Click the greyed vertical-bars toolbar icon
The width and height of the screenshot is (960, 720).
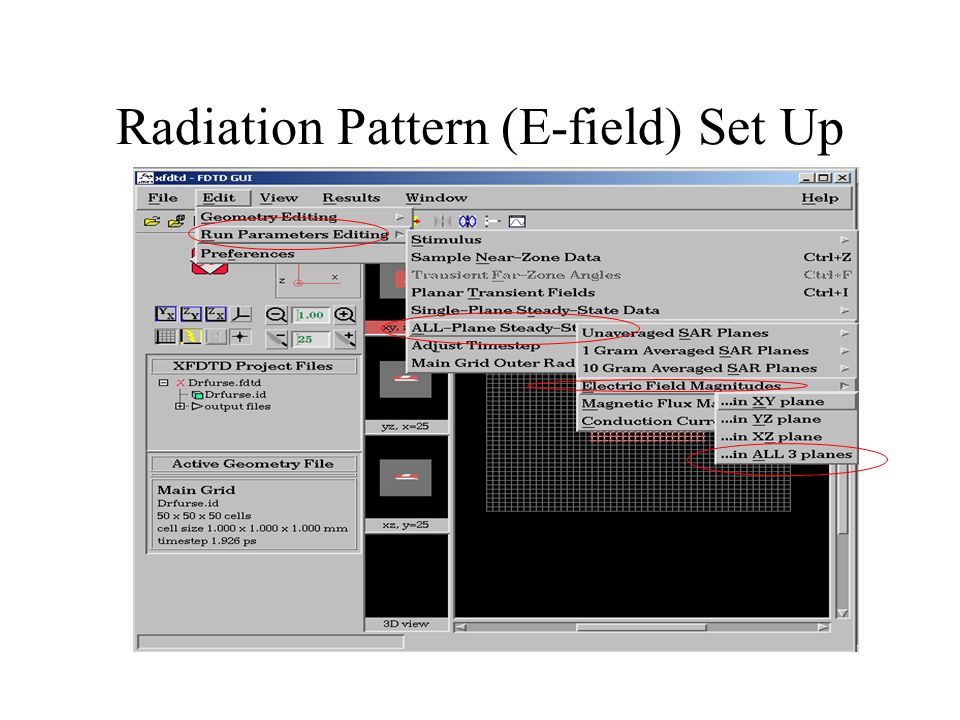[x=442, y=221]
